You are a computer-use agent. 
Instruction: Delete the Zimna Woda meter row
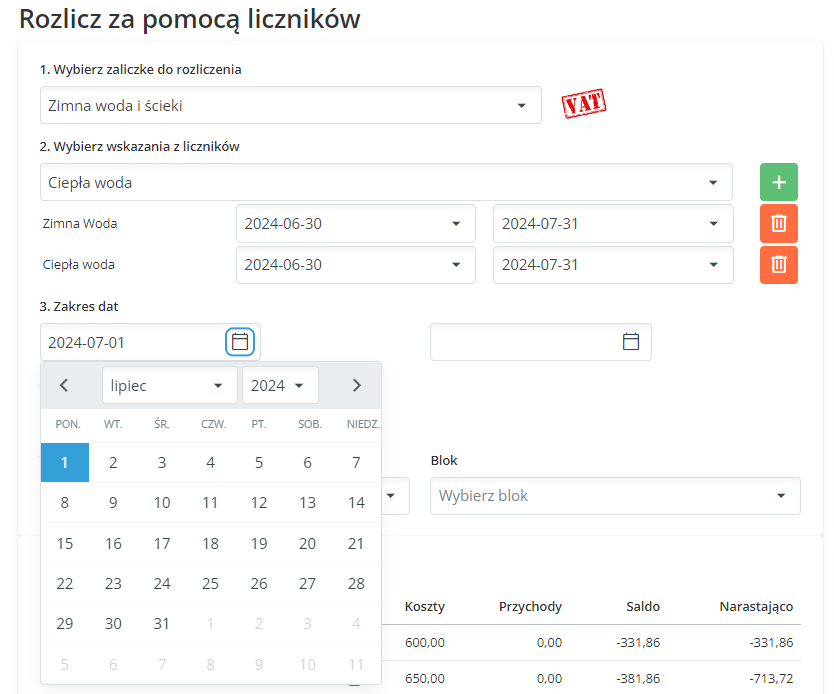[x=778, y=223]
